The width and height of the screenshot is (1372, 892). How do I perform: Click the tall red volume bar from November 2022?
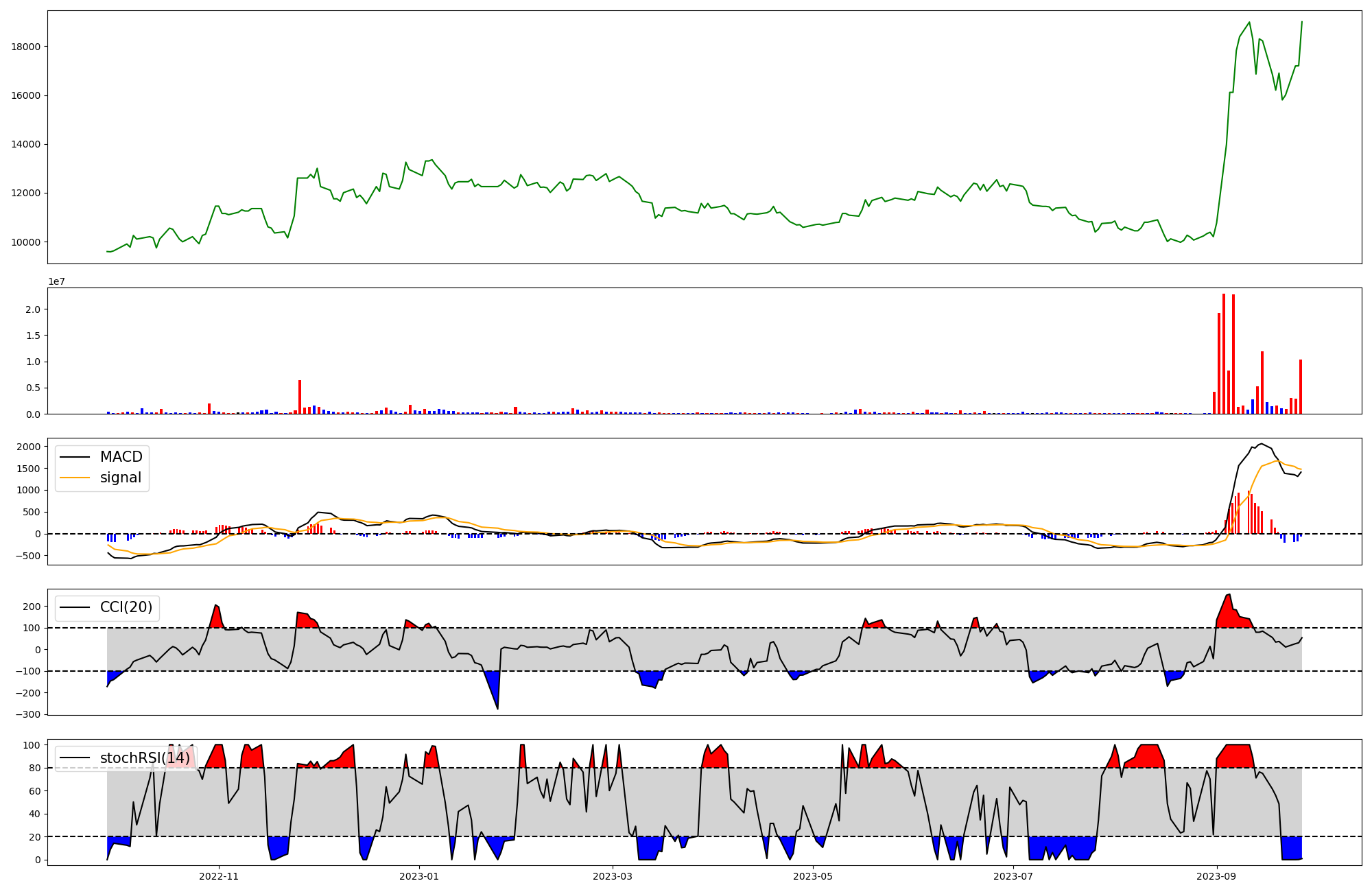click(300, 397)
